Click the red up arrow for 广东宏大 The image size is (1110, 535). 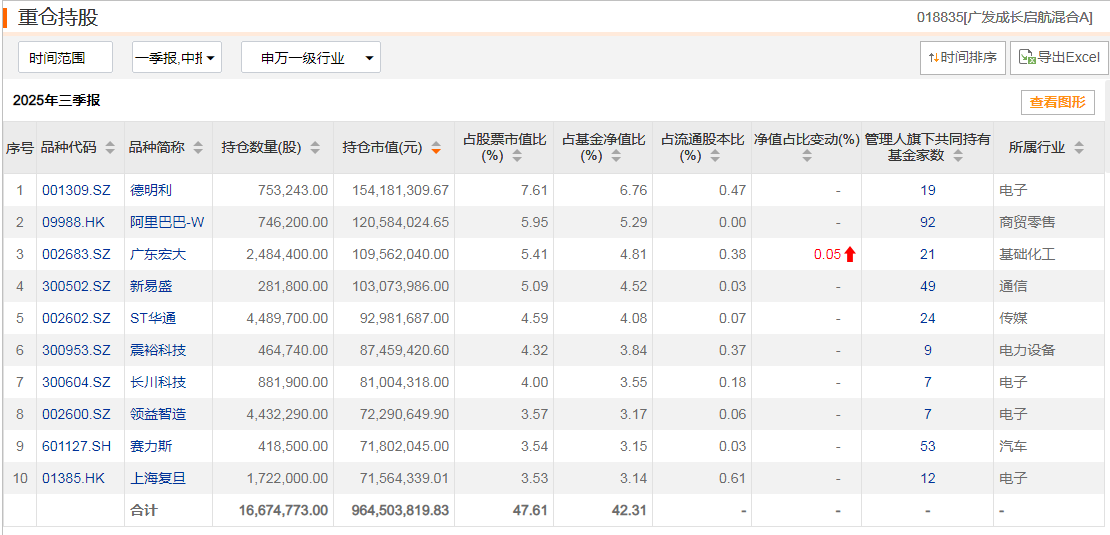pyautogui.click(x=850, y=255)
